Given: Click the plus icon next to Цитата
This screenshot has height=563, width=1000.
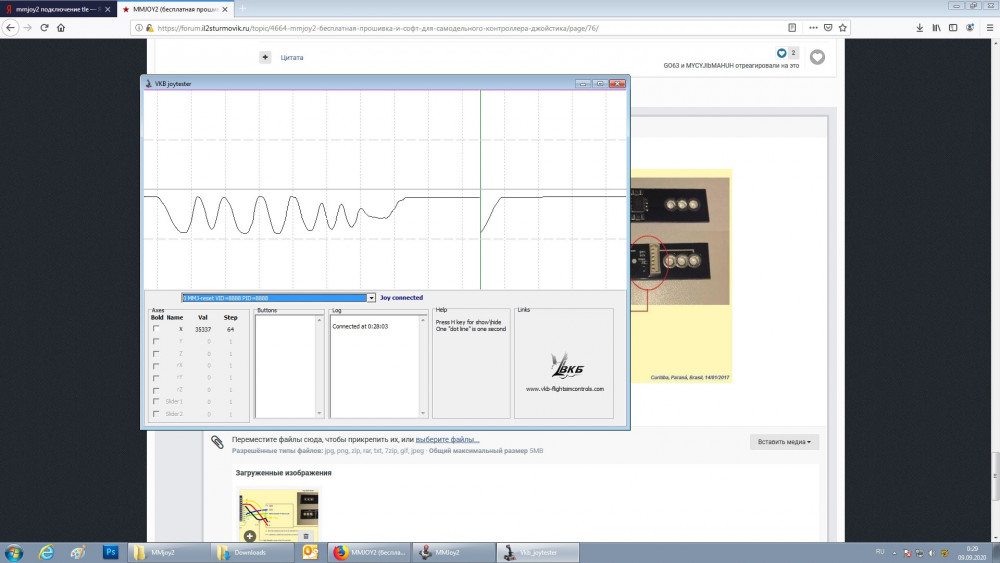Looking at the screenshot, I should pos(265,57).
